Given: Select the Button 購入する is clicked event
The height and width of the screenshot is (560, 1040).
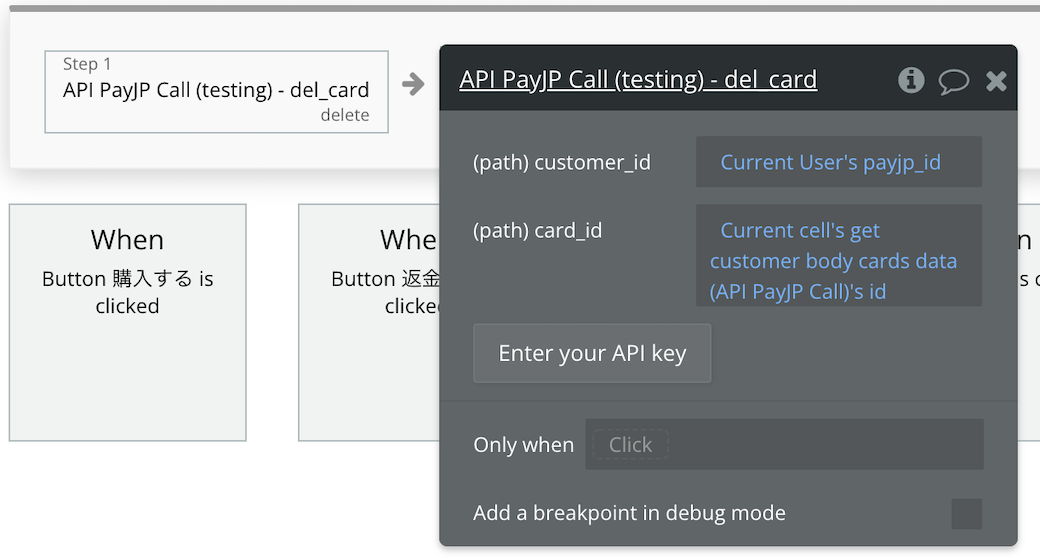Looking at the screenshot, I should (x=127, y=322).
